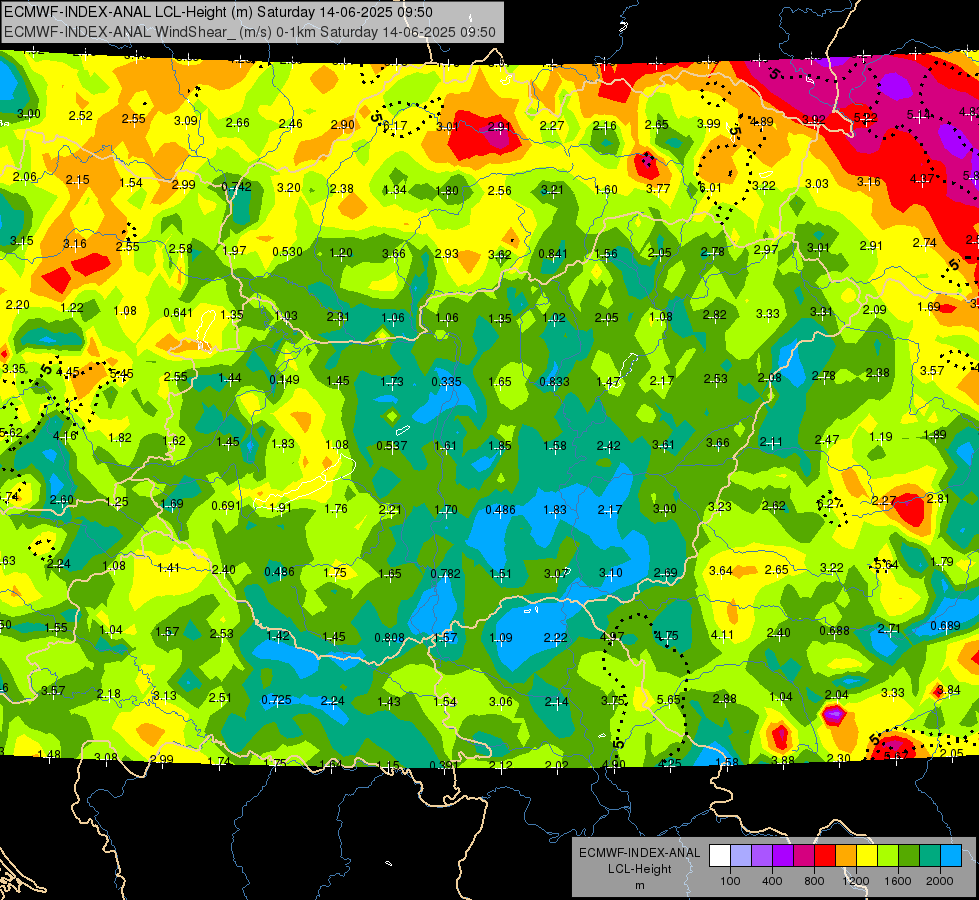979x900 pixels.
Task: Select the red legend swatch after 800
Action: [825, 856]
